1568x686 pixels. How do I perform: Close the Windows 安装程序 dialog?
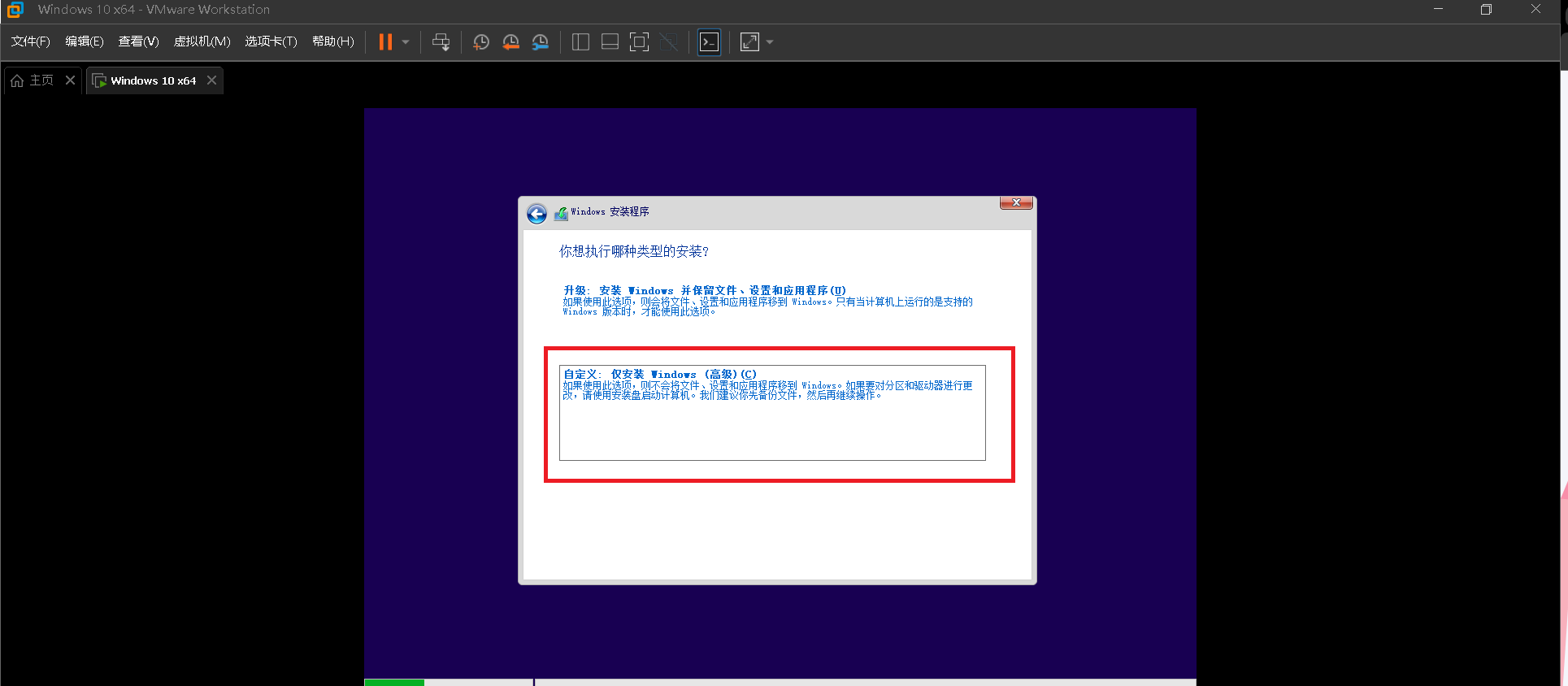pyautogui.click(x=1016, y=202)
